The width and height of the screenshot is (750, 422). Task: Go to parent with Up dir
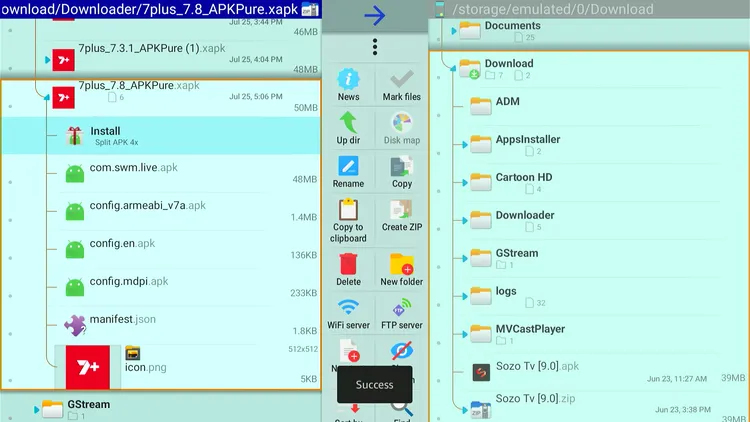point(348,128)
